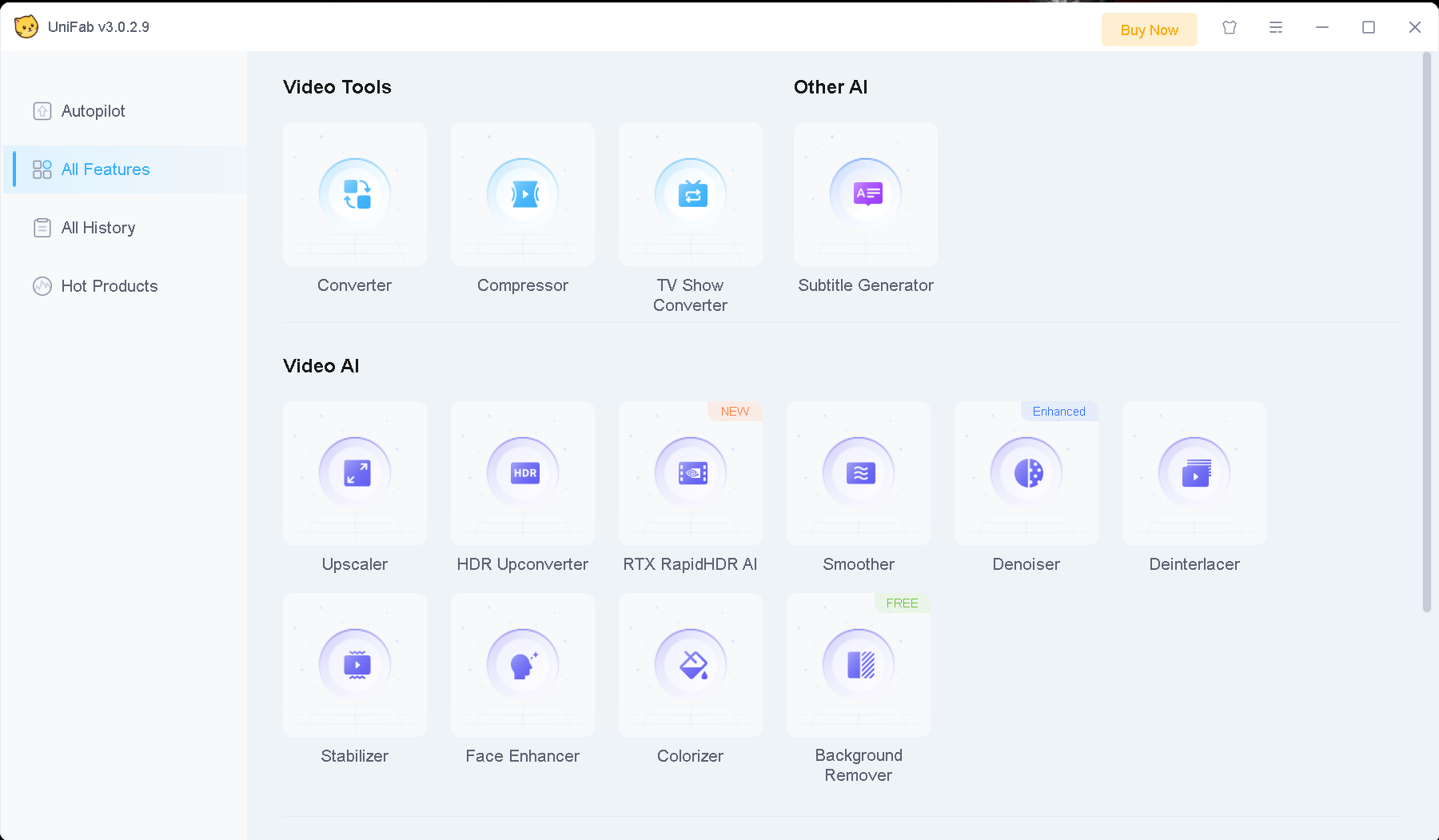Select the Upscaler AI tool icon
This screenshot has height=840, width=1439.
tap(355, 473)
